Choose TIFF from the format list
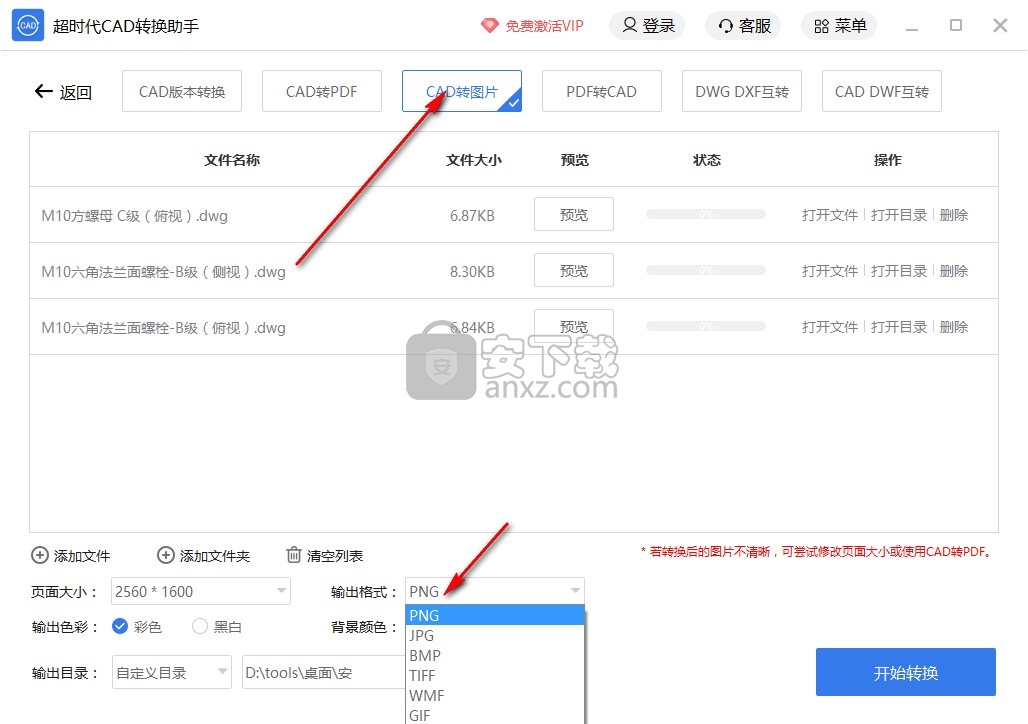 coord(495,675)
